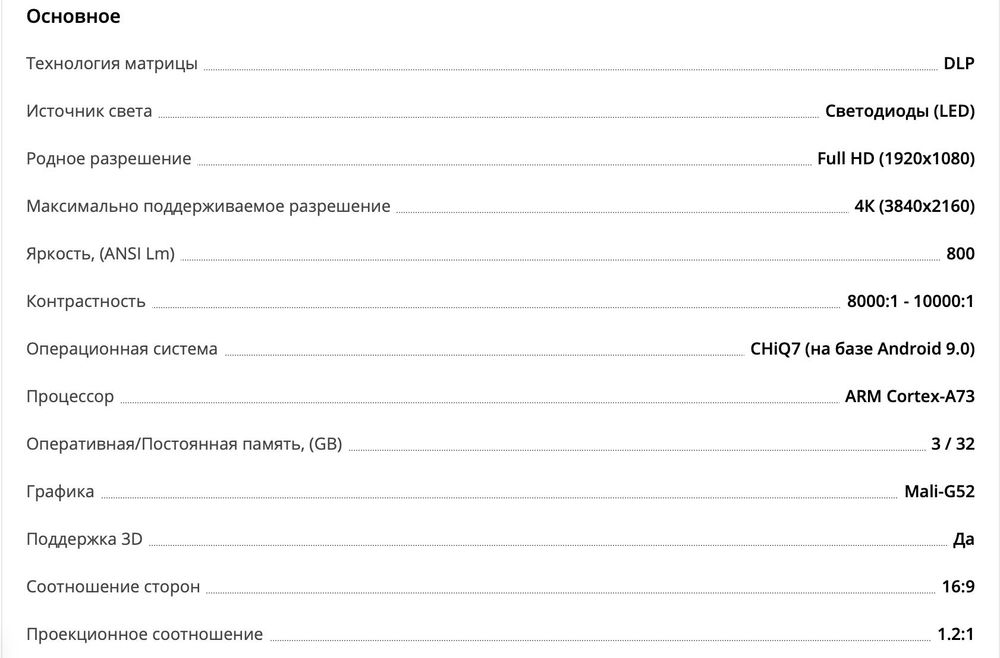Select the brightness value 800
The image size is (1000, 658).
960,254
